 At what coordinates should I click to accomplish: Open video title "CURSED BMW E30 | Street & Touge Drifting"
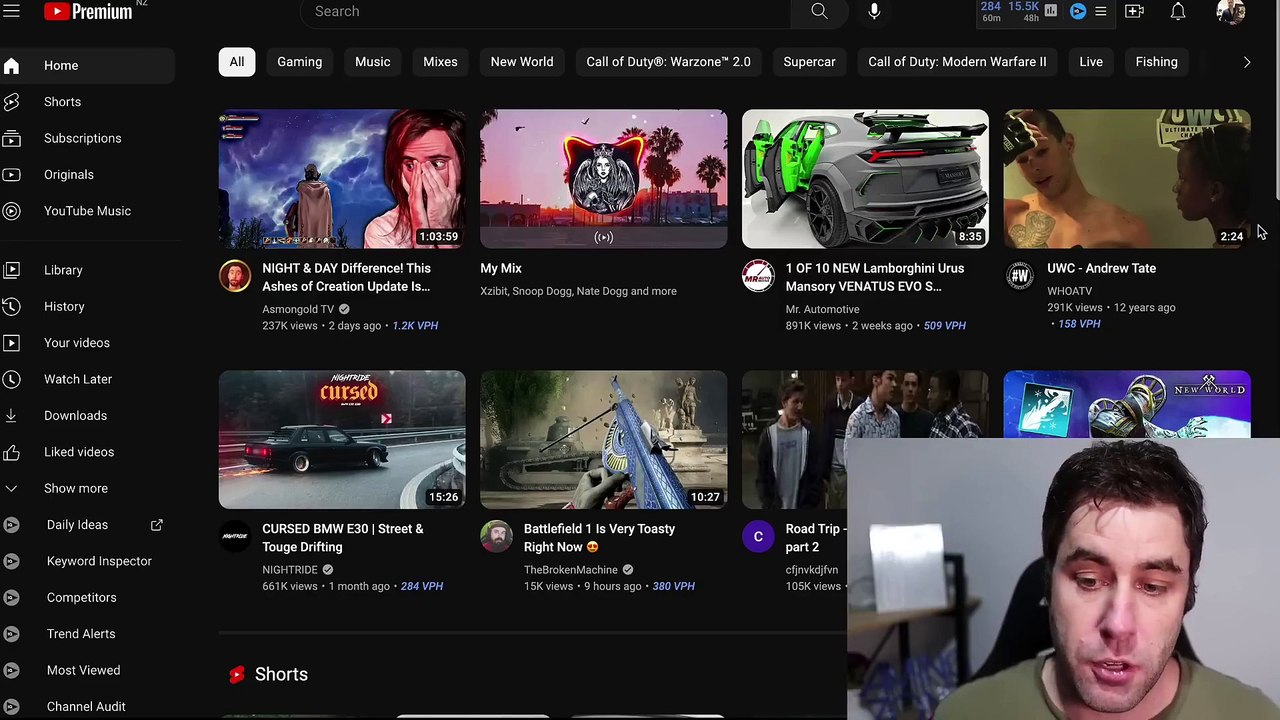point(343,538)
